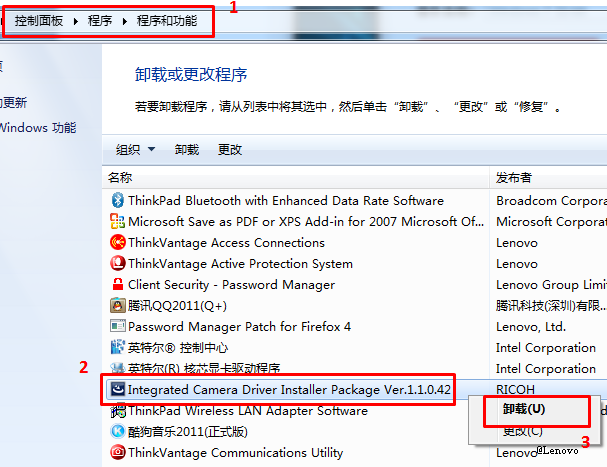
Task: Choose 更改(C) from the context menu
Action: click(522, 431)
